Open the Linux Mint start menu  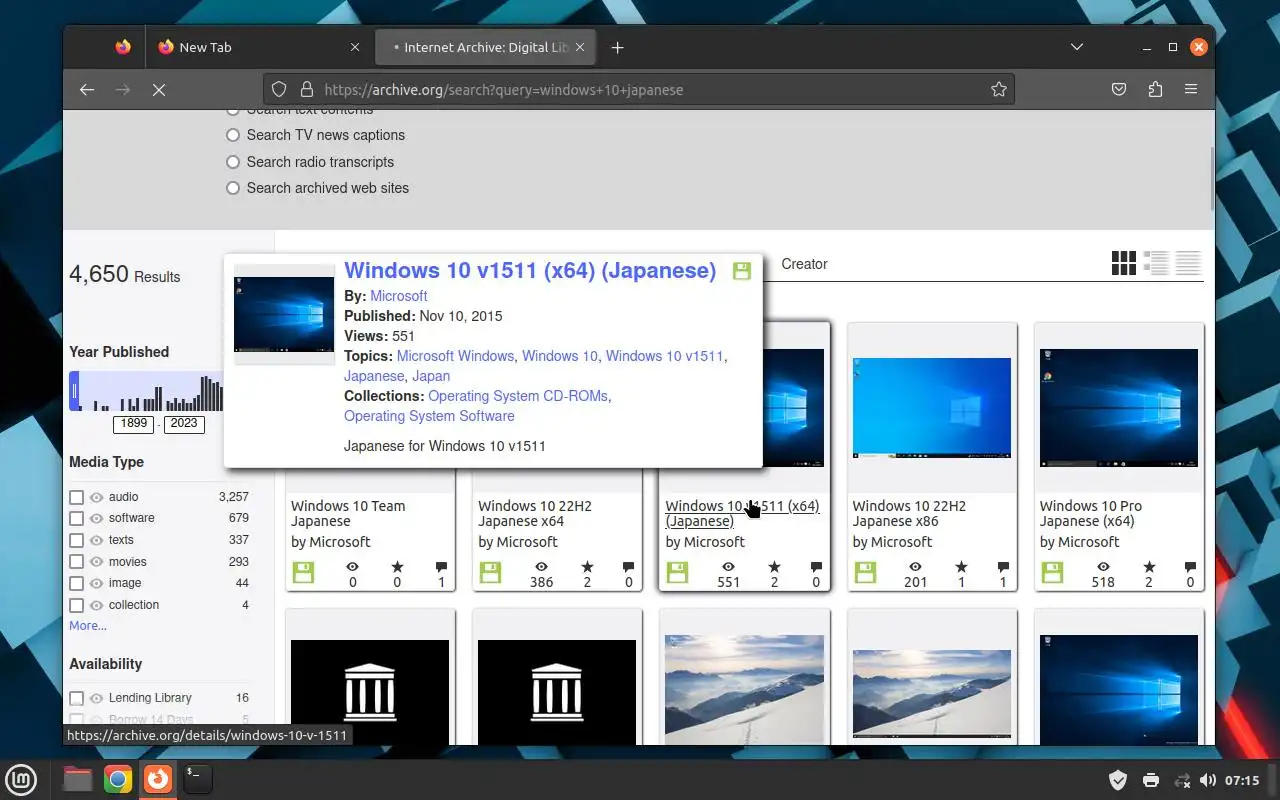coord(21,779)
